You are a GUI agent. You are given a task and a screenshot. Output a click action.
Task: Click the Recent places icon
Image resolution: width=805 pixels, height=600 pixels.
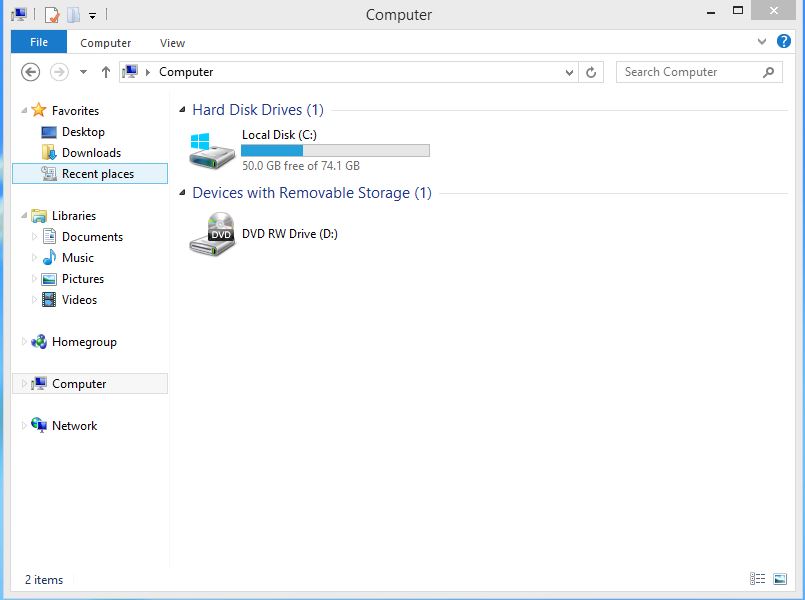click(49, 173)
